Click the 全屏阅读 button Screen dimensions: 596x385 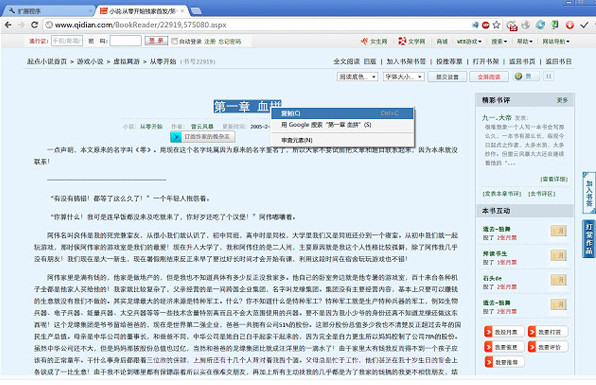pos(489,77)
